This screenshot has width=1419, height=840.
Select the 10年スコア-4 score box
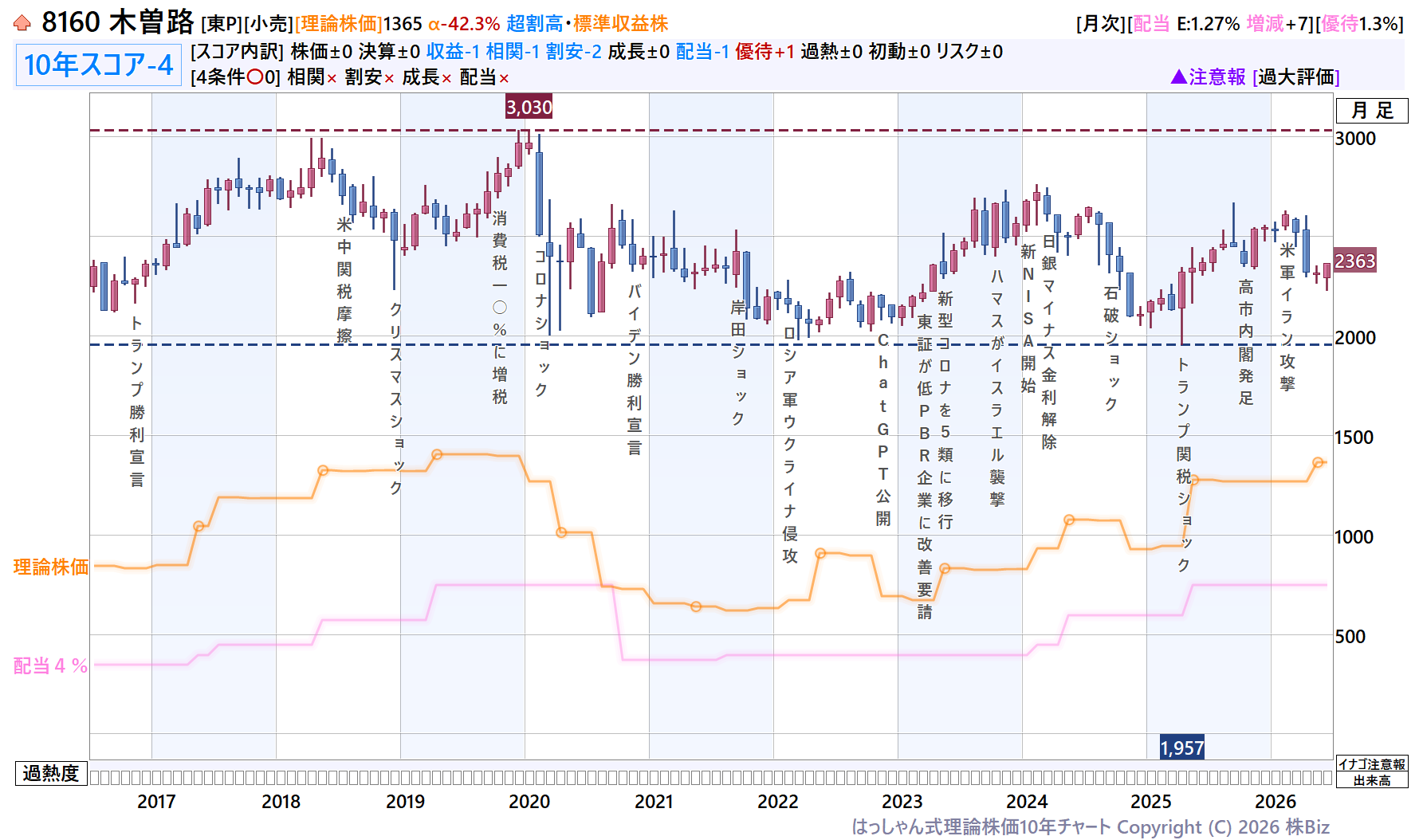[99, 65]
